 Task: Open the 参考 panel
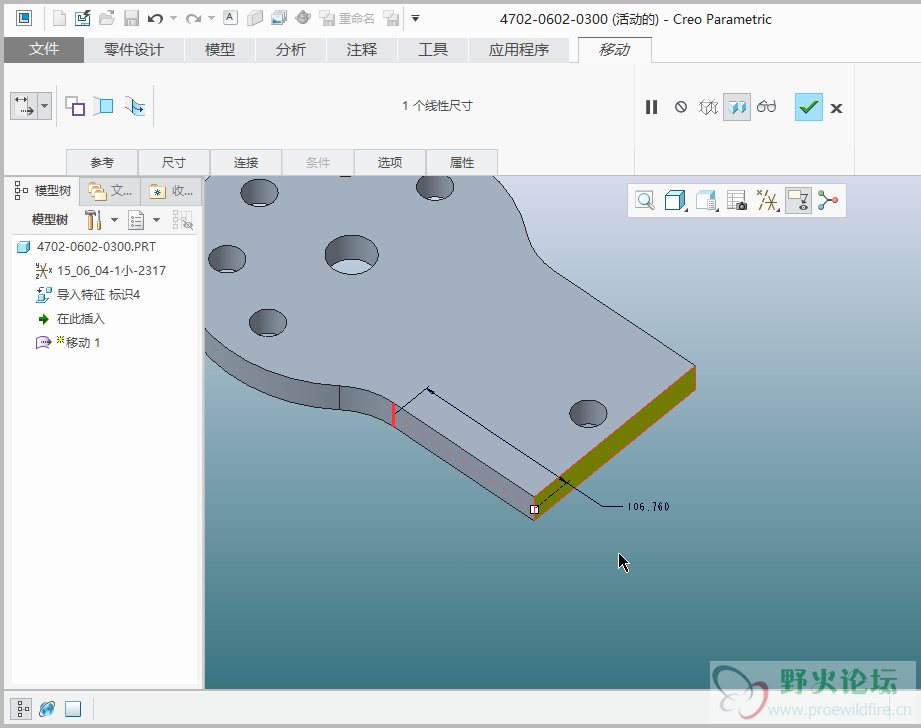click(x=102, y=162)
